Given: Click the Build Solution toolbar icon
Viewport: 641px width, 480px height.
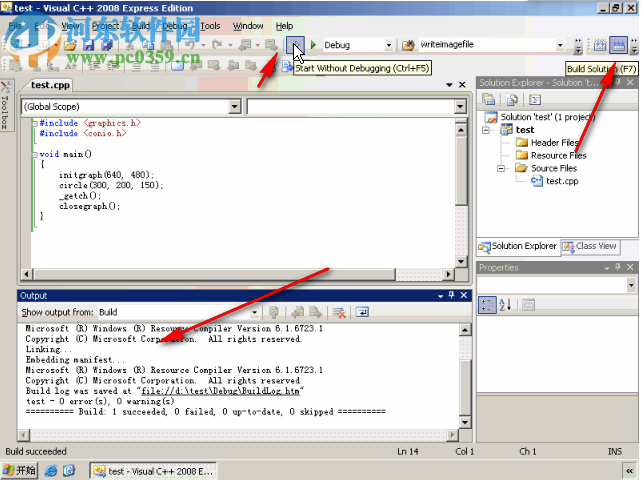Looking at the screenshot, I should (618, 45).
